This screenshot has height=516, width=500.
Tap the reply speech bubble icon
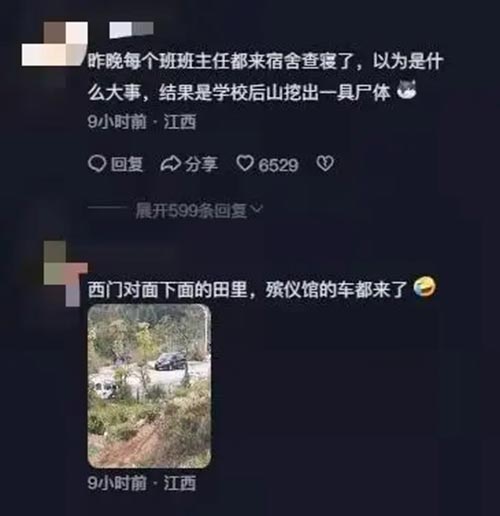point(97,164)
